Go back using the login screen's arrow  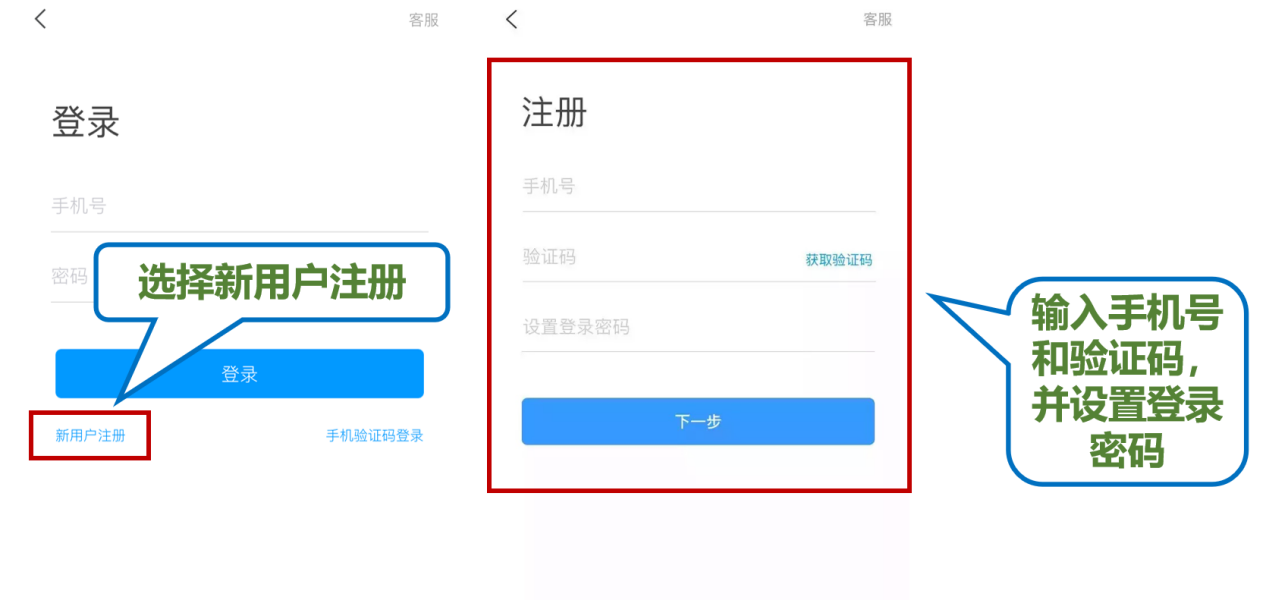pos(40,19)
